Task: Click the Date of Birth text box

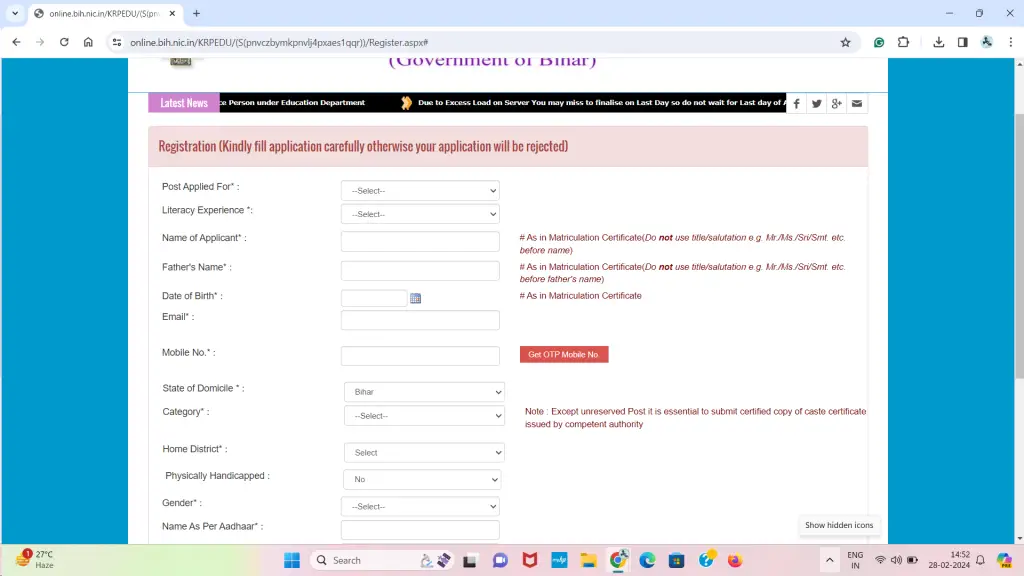Action: [374, 298]
